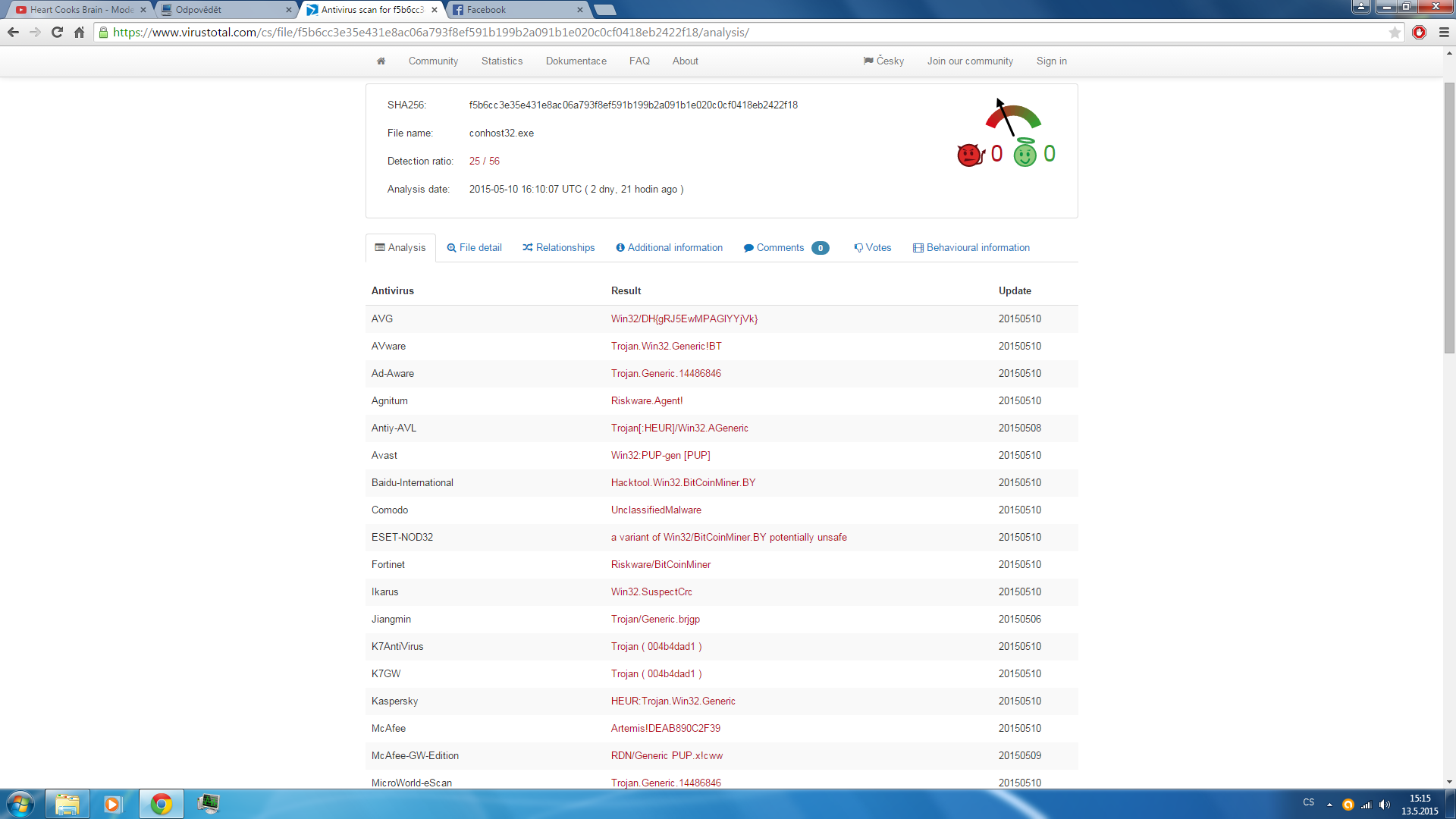The image size is (1456, 819).
Task: Open Community navbar link
Action: 433,61
